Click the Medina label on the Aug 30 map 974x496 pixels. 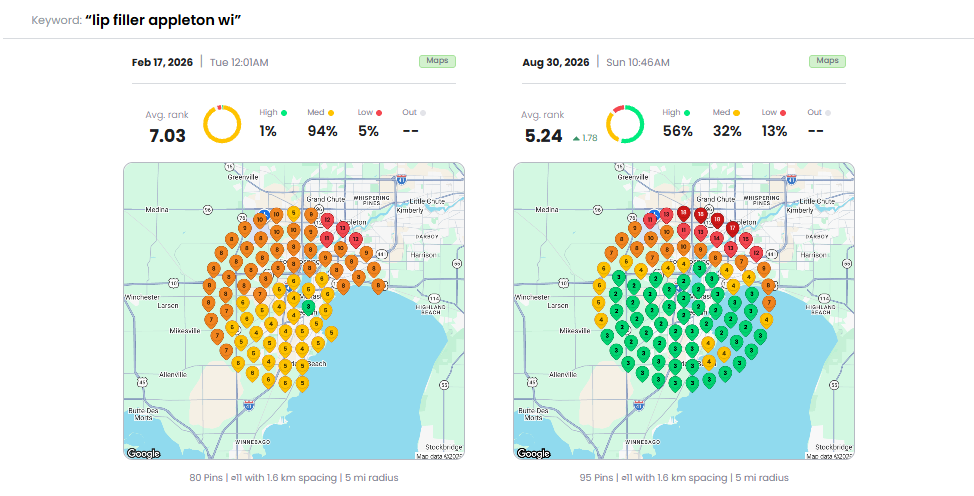(x=547, y=209)
